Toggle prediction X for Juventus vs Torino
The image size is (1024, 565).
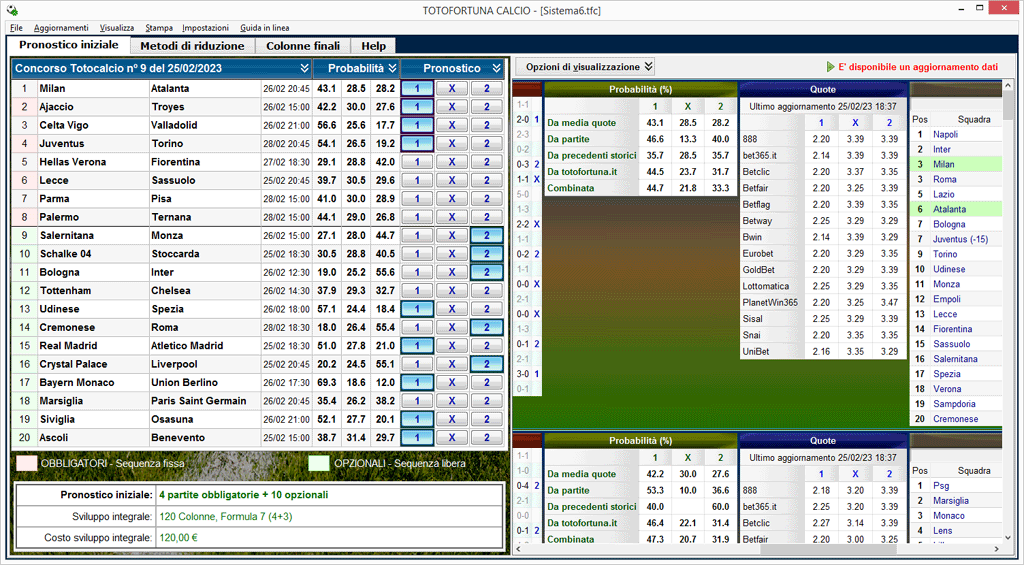click(x=451, y=143)
